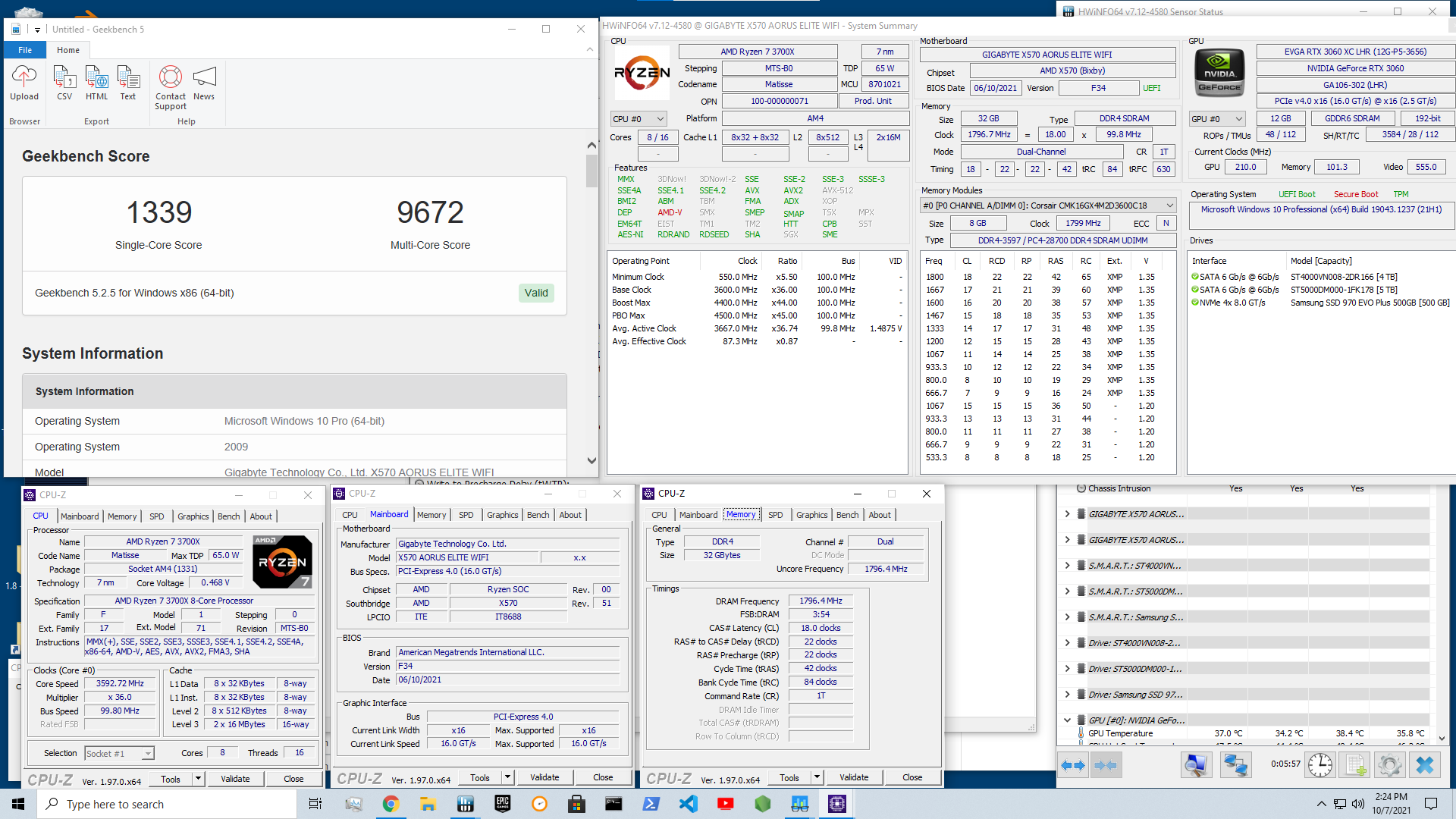Open Visual Studio Code from the taskbar
This screenshot has height=819, width=1456.
688,804
